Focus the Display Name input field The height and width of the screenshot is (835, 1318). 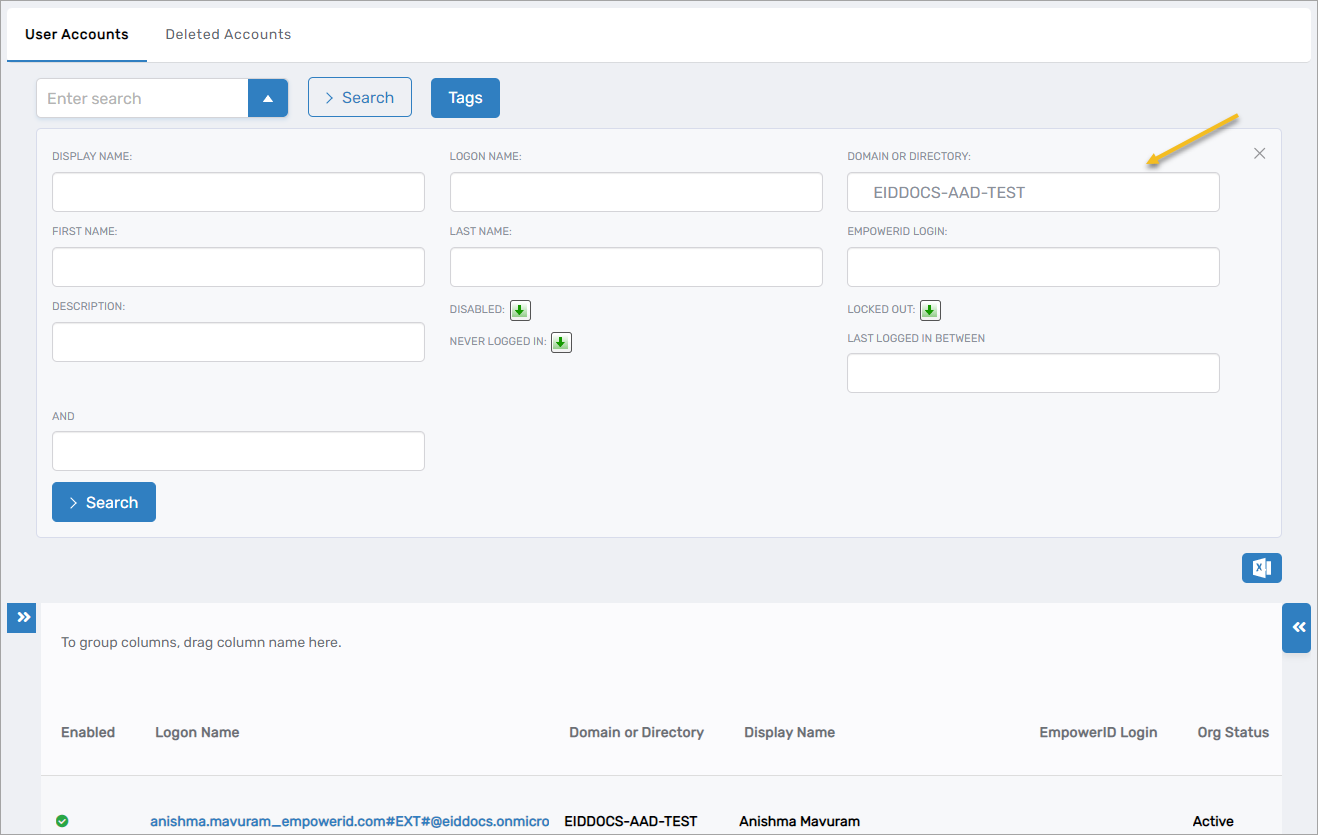238,192
